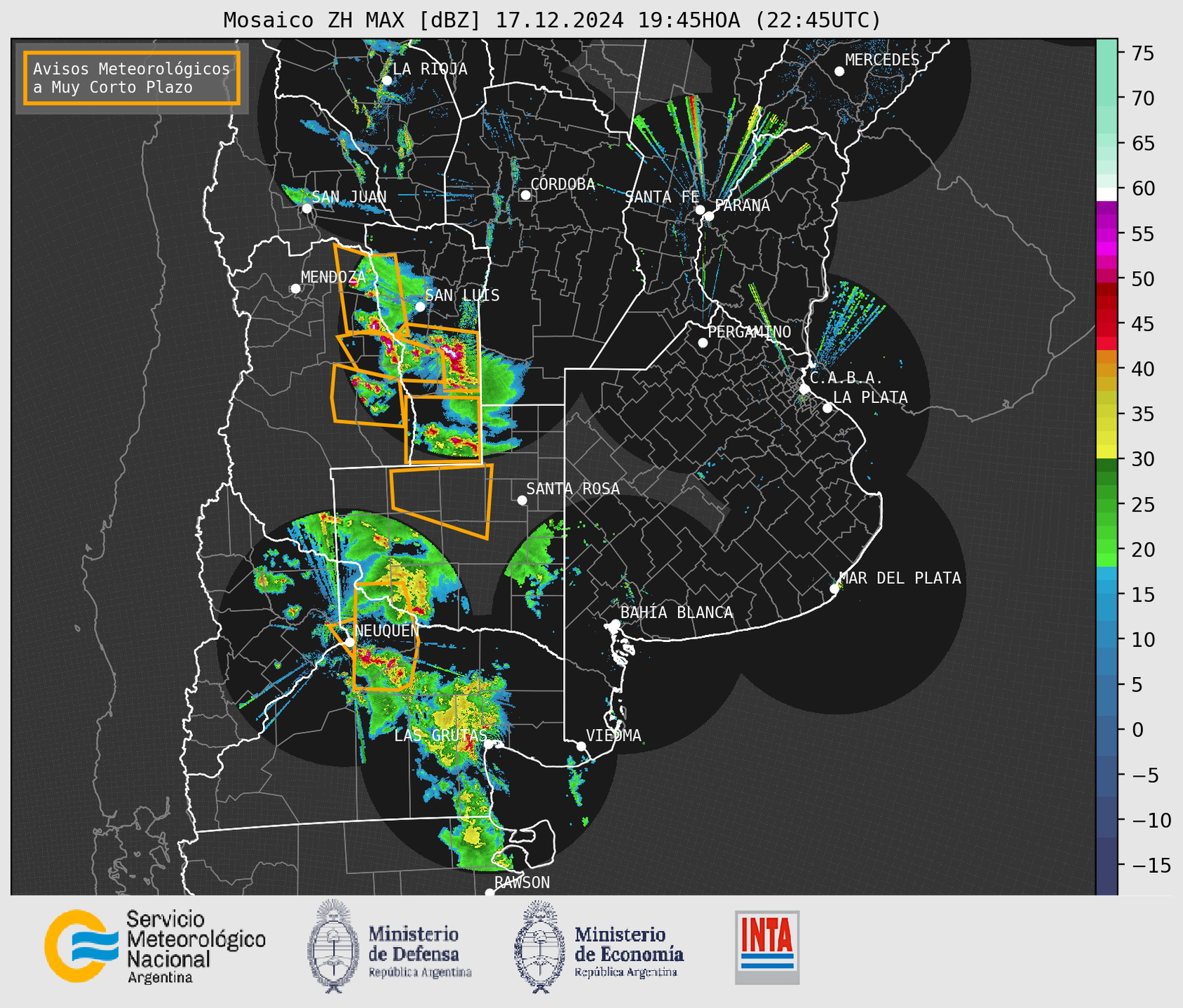Click the C.A.B.A. city label
Viewport: 1183px width, 1008px height.
coord(846,378)
